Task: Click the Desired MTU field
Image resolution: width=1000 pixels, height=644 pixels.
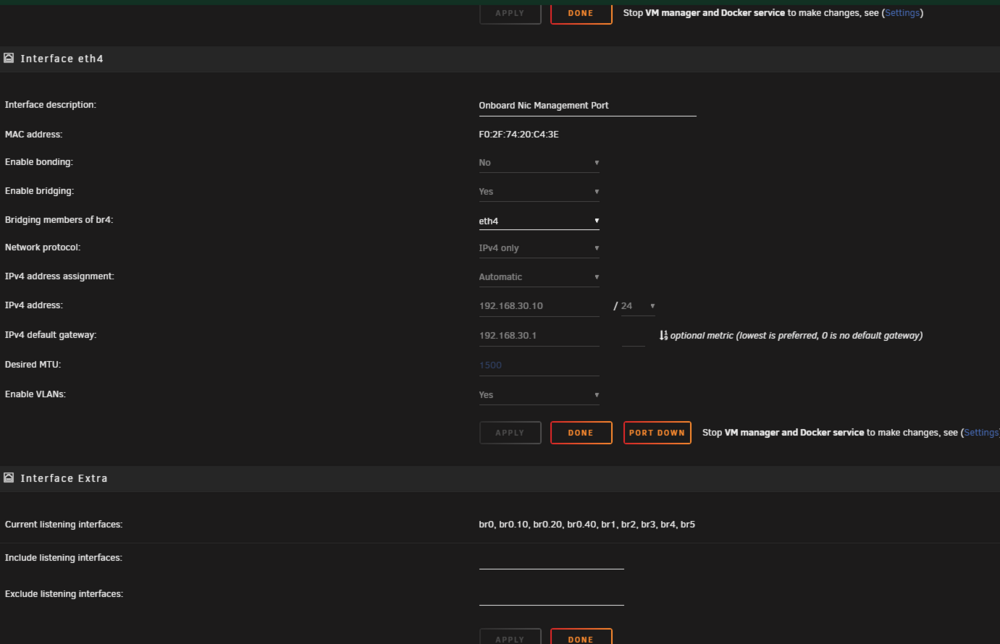Action: click(x=539, y=365)
